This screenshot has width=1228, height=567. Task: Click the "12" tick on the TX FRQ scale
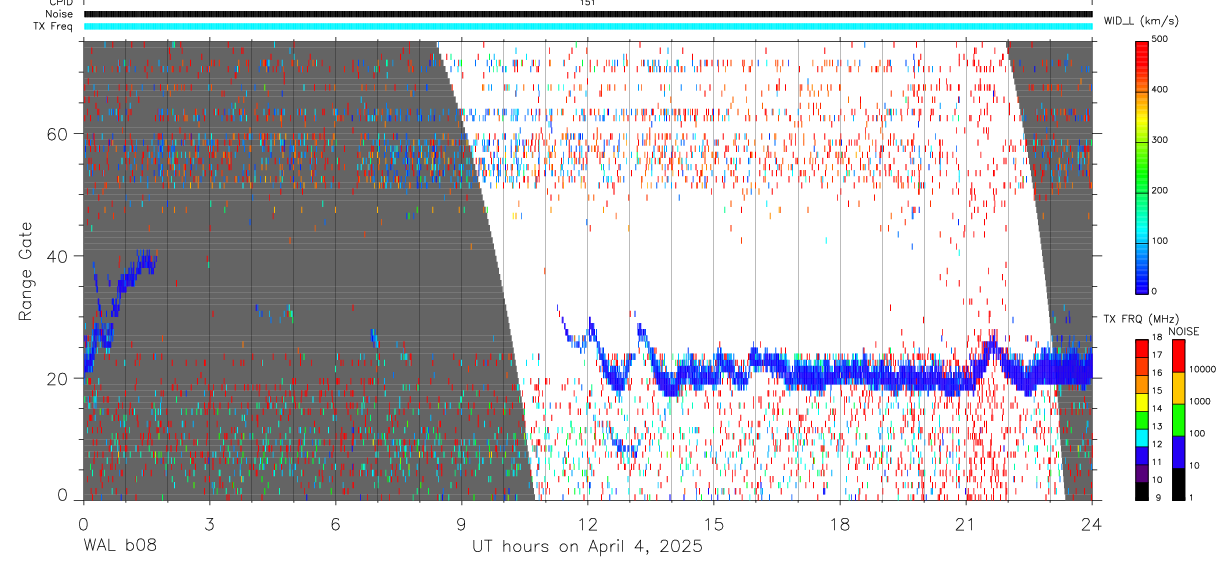pyautogui.click(x=1157, y=444)
